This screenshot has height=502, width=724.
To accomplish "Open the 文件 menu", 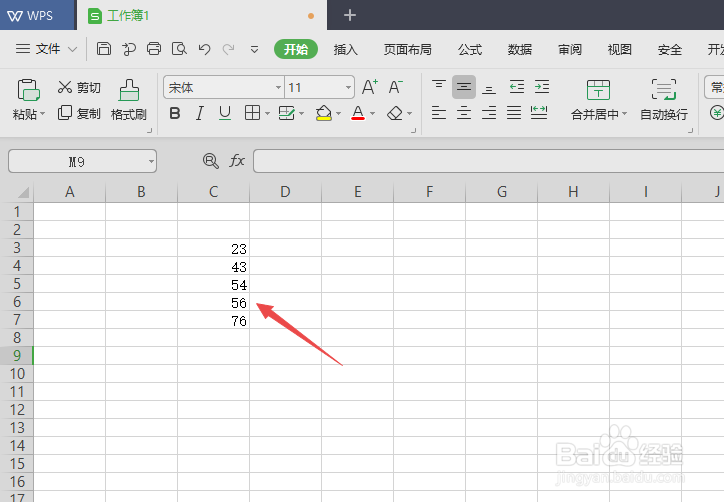I will 48,49.
